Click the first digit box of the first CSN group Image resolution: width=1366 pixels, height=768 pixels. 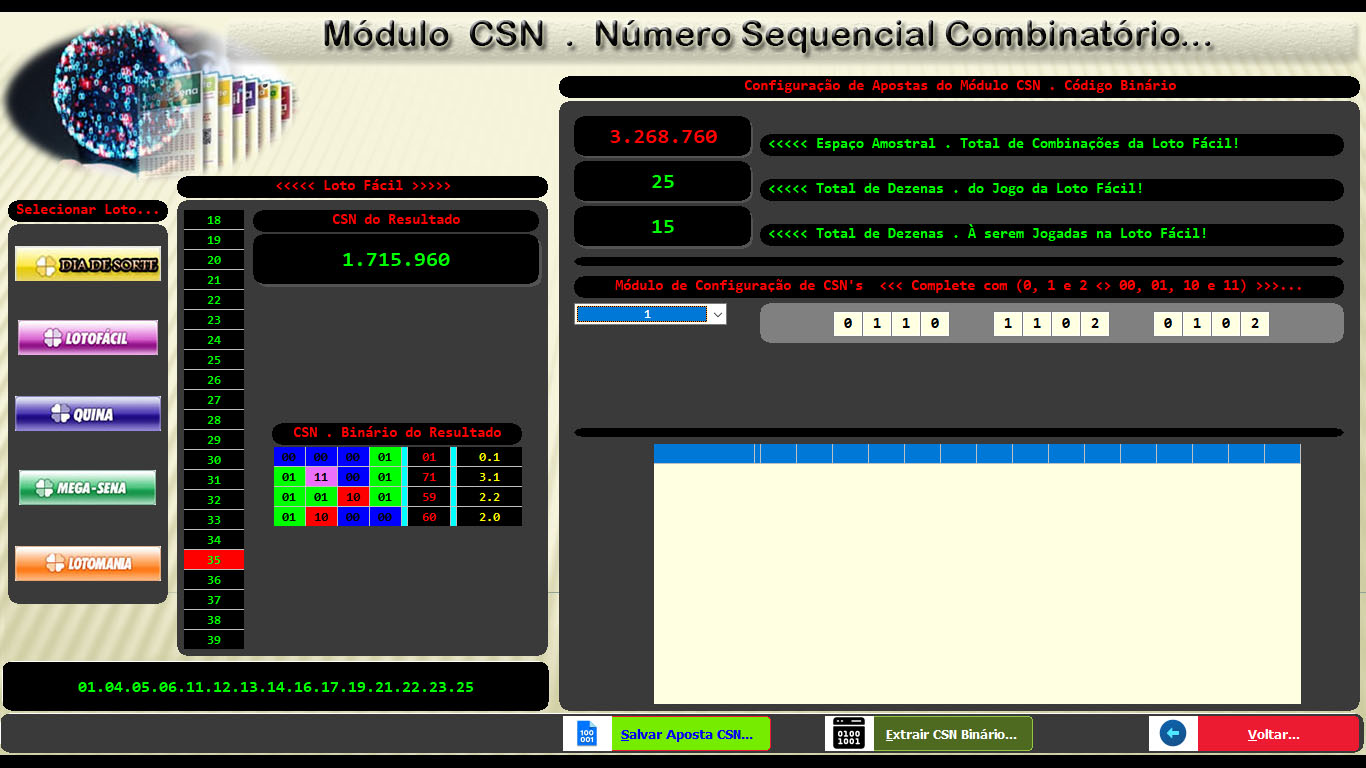pyautogui.click(x=848, y=324)
